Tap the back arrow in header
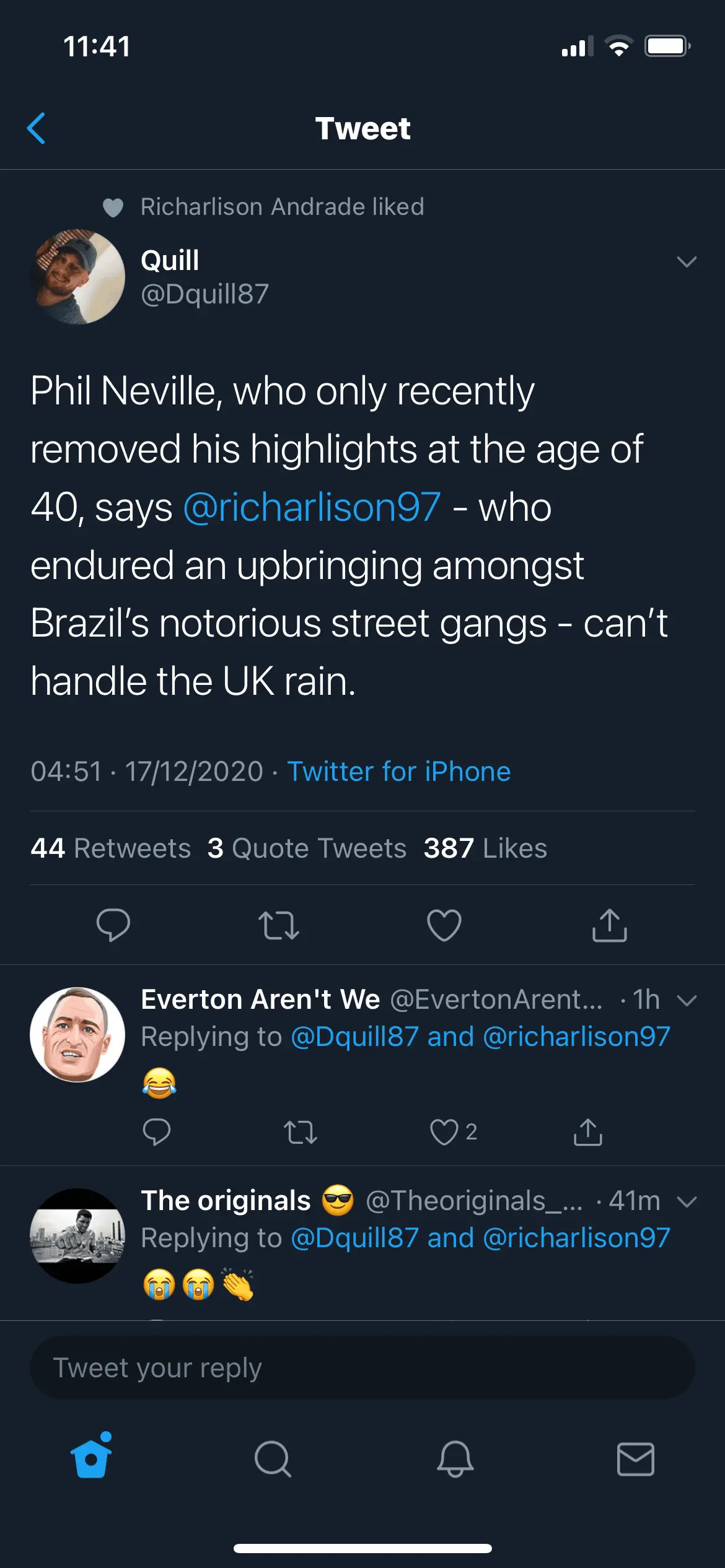This screenshot has height=1568, width=725. tap(37, 128)
